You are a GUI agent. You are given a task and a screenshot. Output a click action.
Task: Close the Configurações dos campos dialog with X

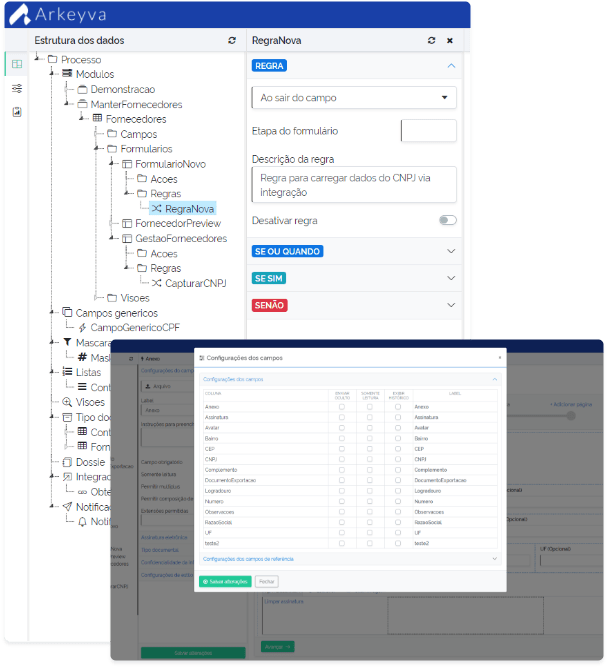pos(500,357)
